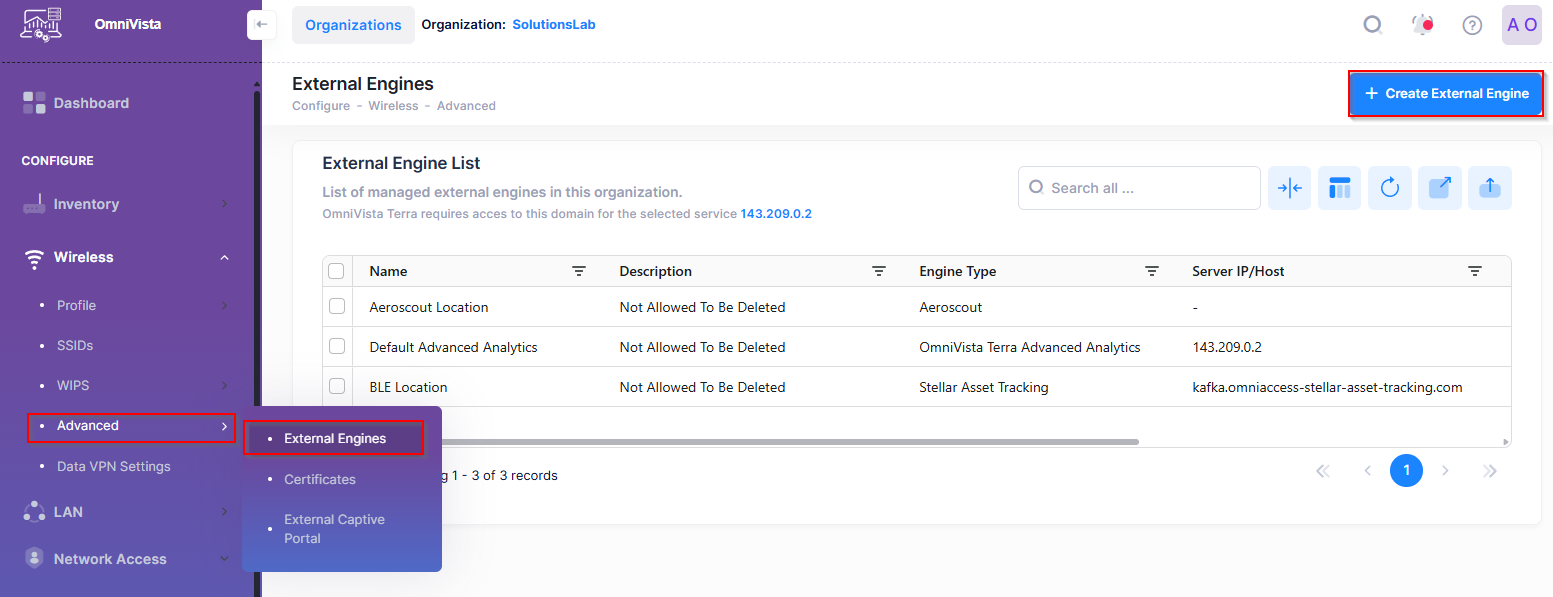Select the BLE Location row checkbox

337,386
